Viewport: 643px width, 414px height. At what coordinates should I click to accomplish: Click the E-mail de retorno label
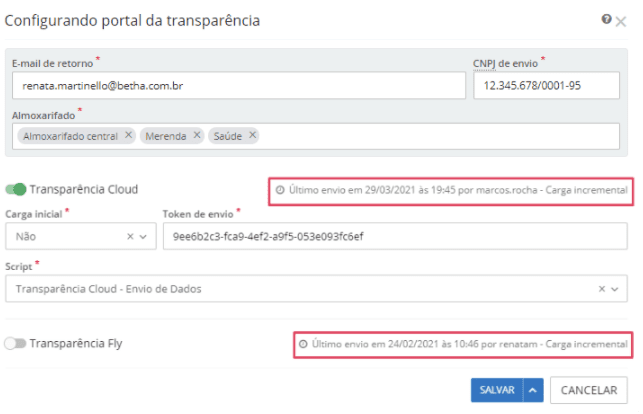[x=52, y=64]
